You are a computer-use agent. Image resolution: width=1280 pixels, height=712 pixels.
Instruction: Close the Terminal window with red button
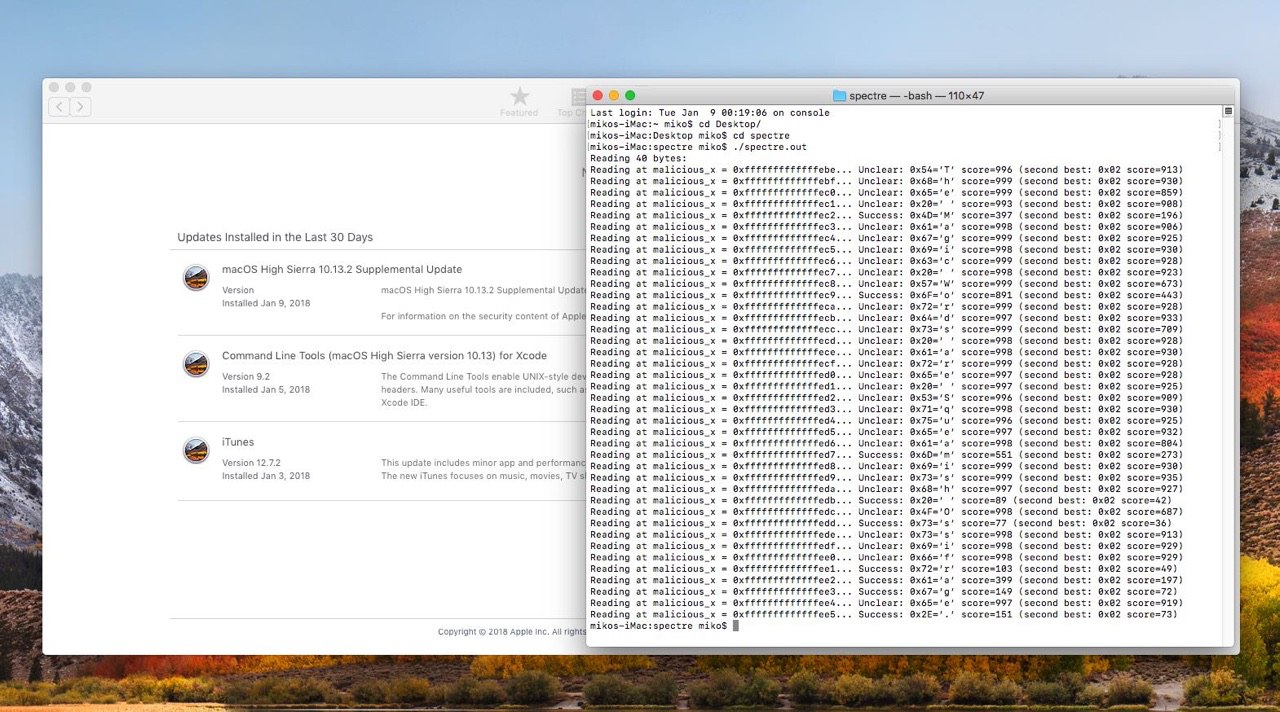[598, 96]
